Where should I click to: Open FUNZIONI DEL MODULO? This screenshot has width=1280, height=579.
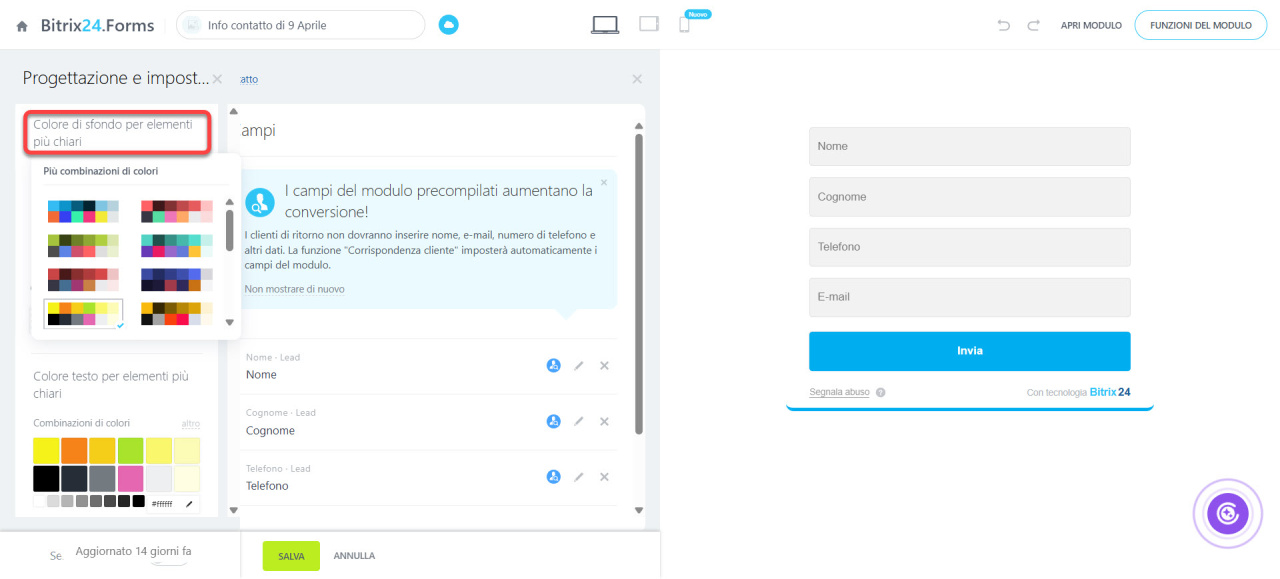[x=1201, y=26]
